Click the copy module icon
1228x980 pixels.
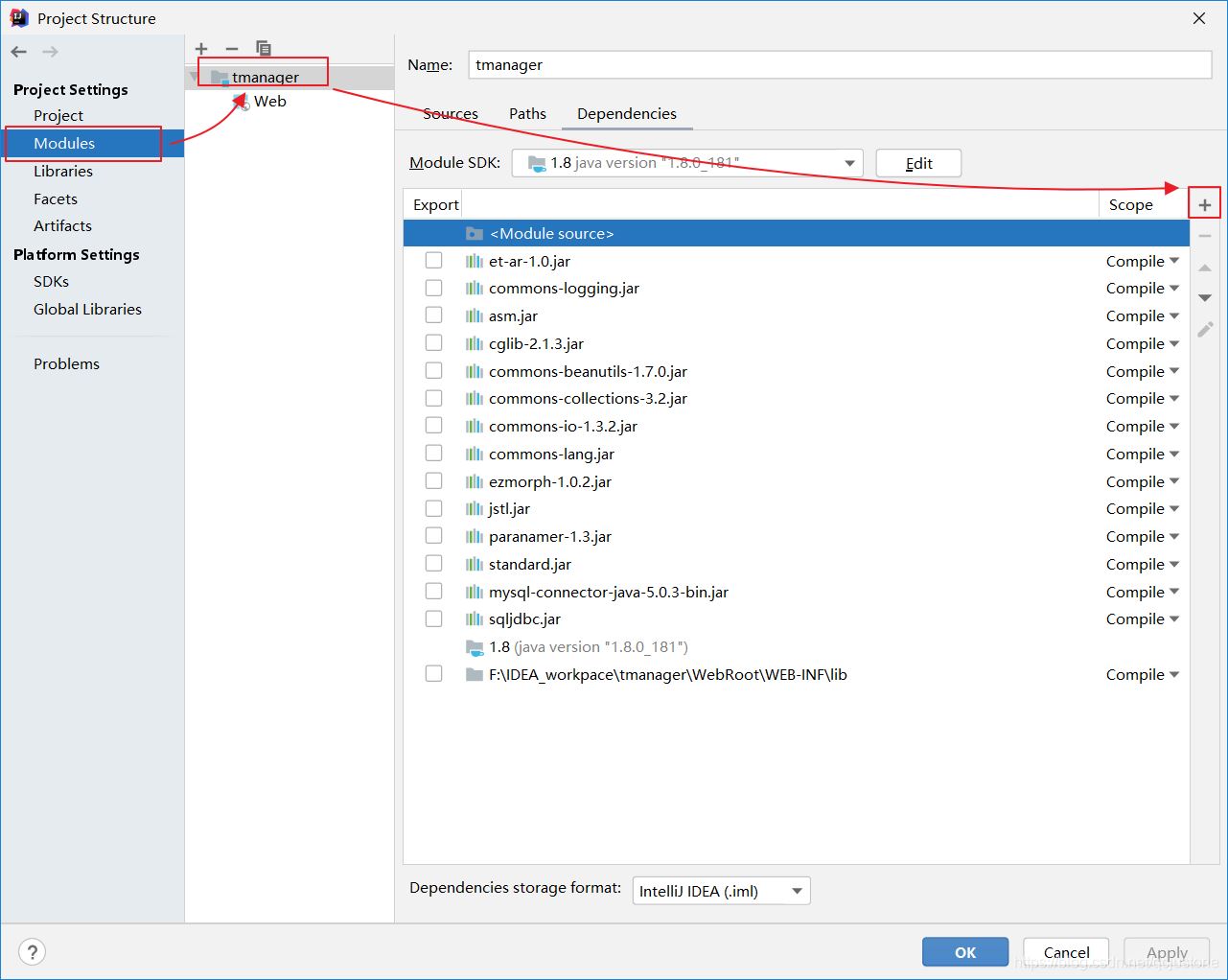[x=264, y=49]
